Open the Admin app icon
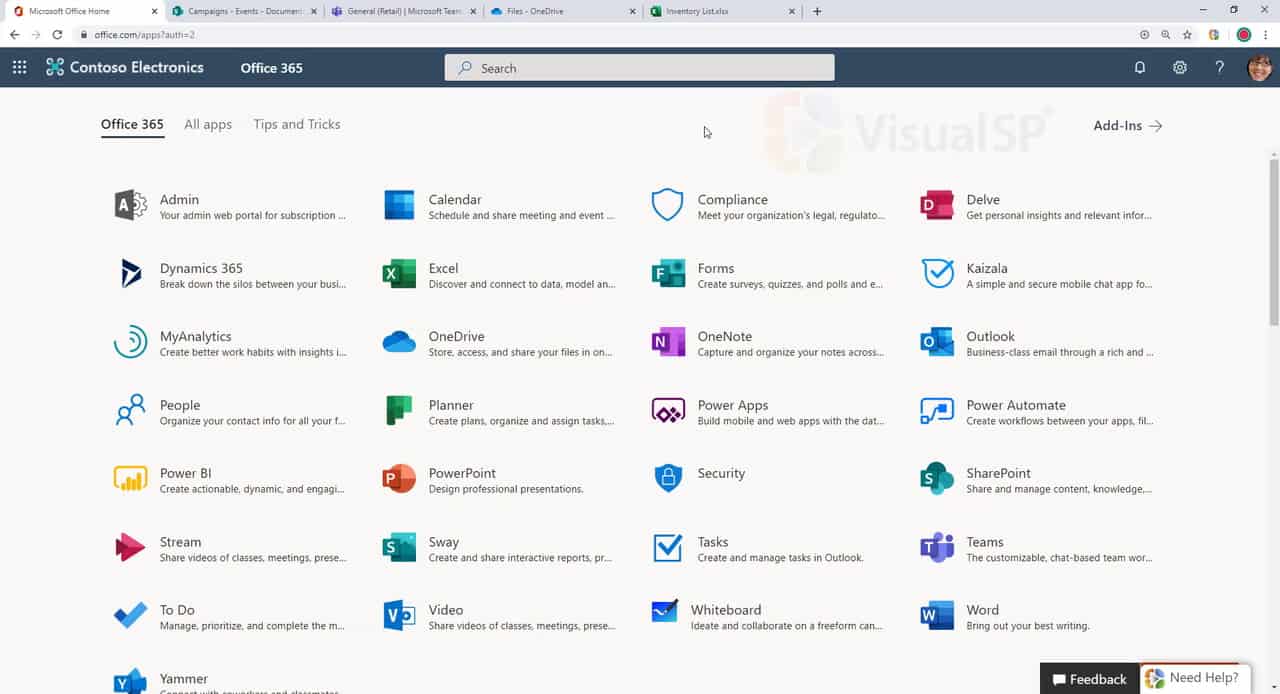 click(131, 205)
